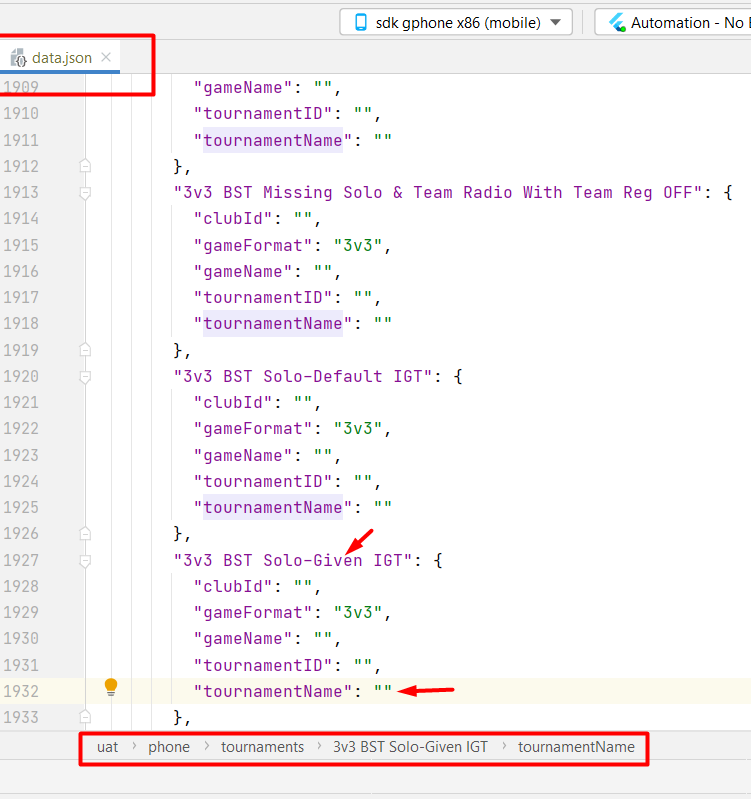Click "tournamentID" key on line 1924
The height and width of the screenshot is (799, 751).
click(263, 481)
